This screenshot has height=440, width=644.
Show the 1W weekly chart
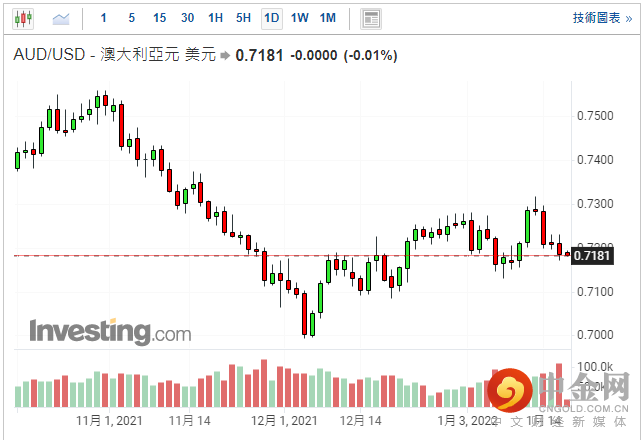click(299, 18)
